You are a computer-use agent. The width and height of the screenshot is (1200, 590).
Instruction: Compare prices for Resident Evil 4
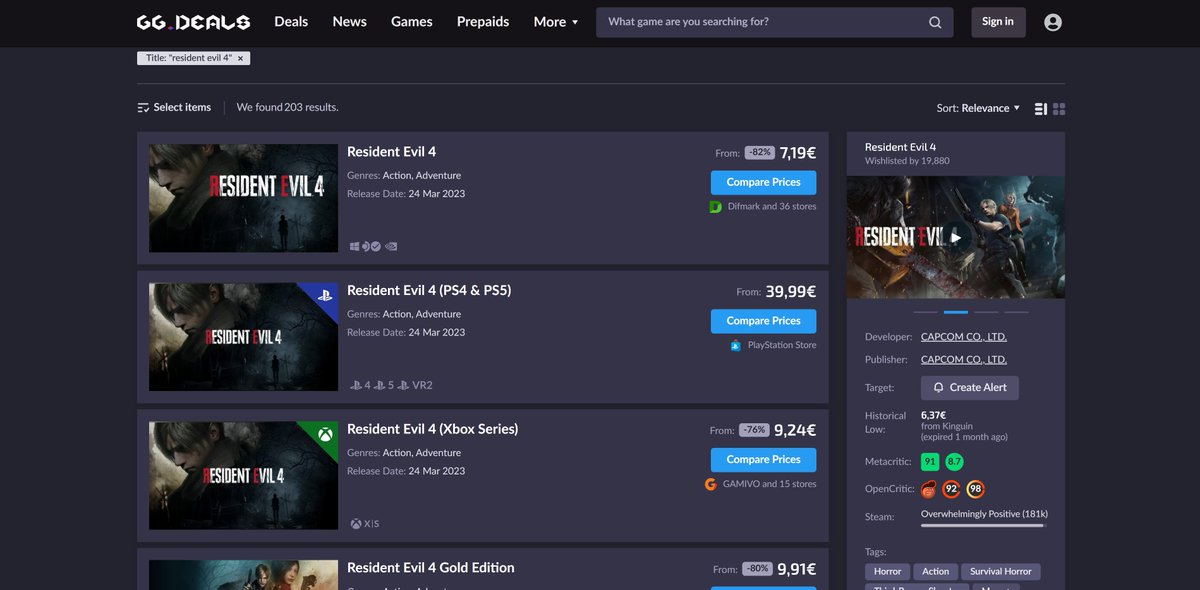[763, 182]
